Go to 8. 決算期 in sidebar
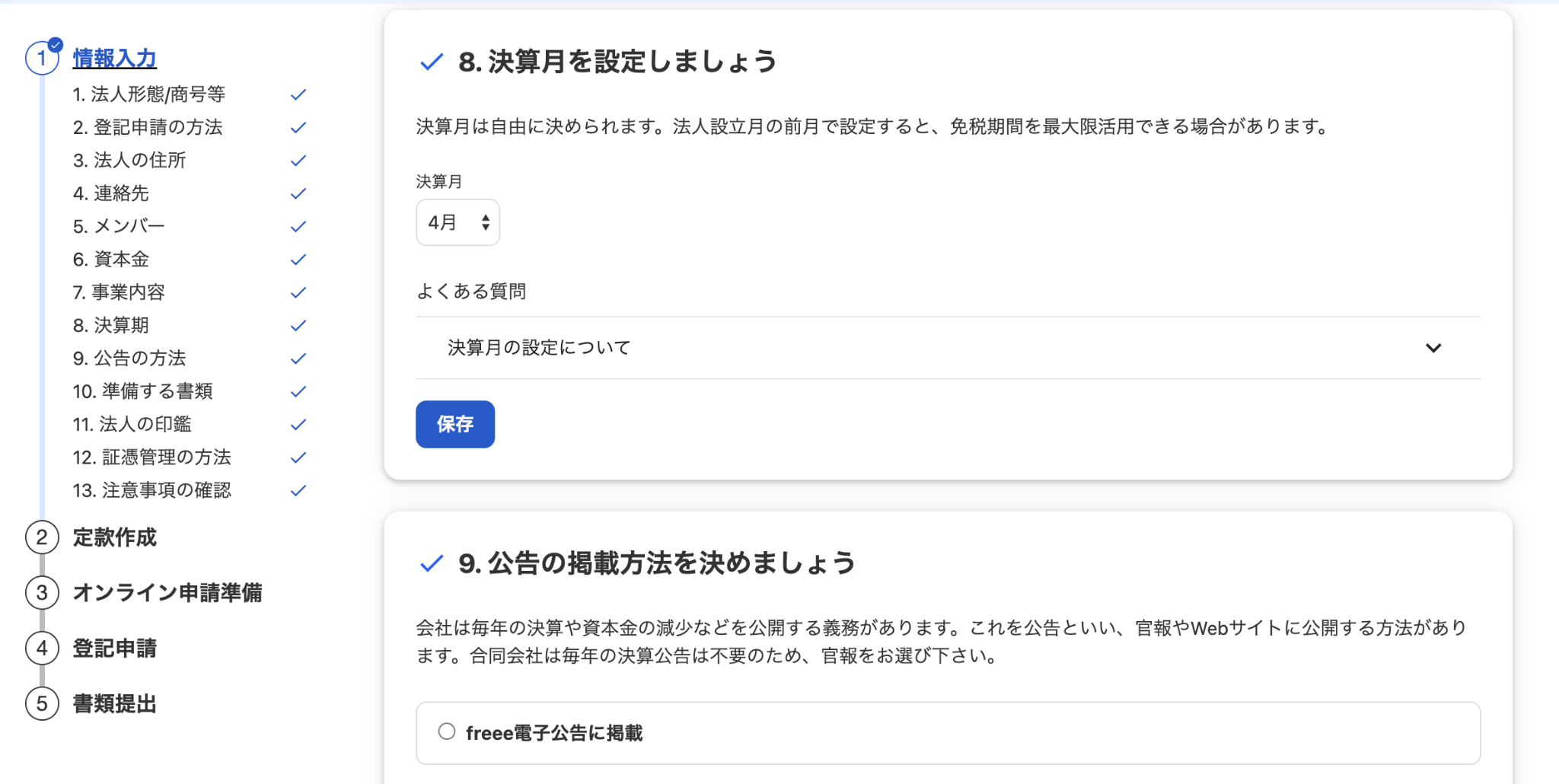Screen dimensions: 1559x784 (111, 325)
